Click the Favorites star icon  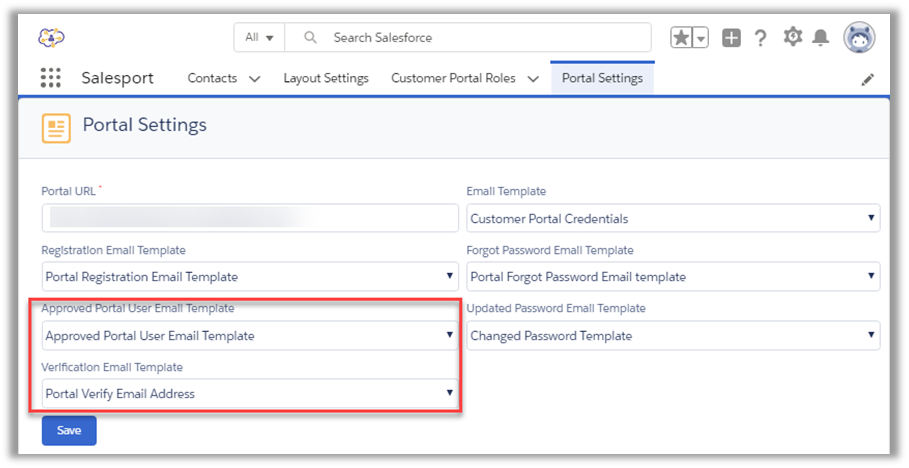point(681,38)
